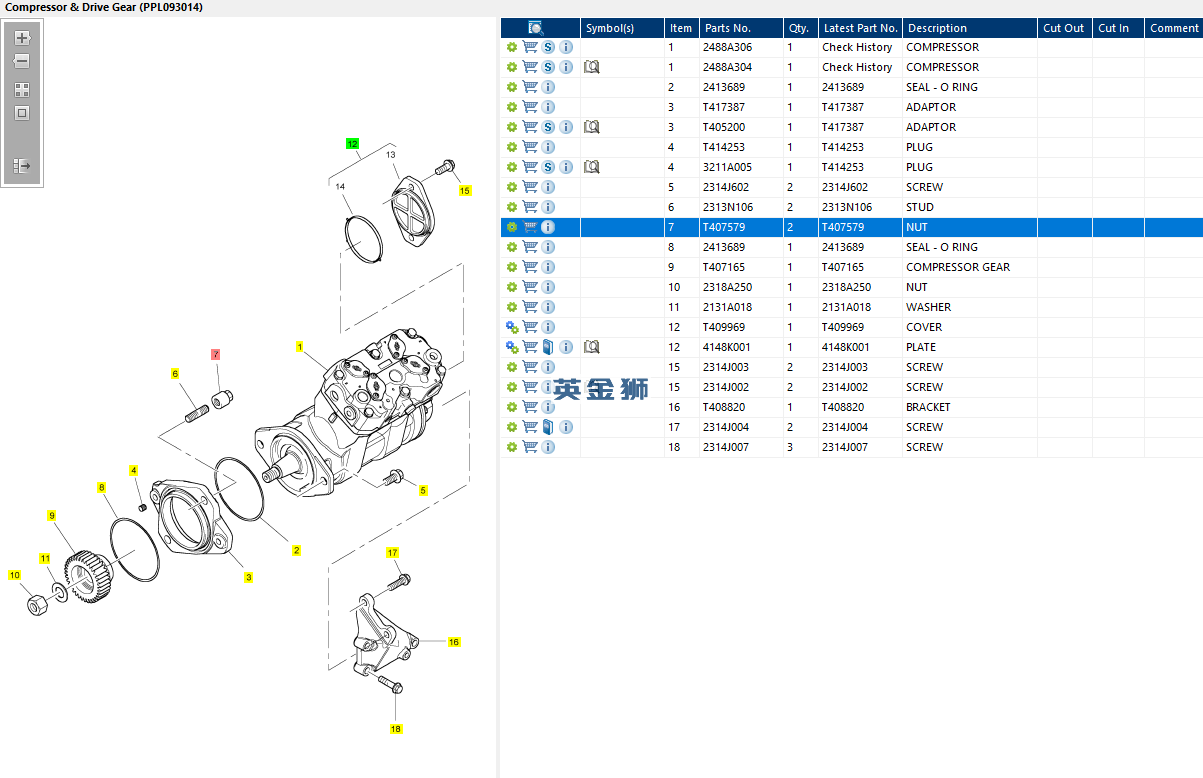This screenshot has width=1203, height=778.
Task: Open the book symbol for 3211A005
Action: tap(592, 167)
